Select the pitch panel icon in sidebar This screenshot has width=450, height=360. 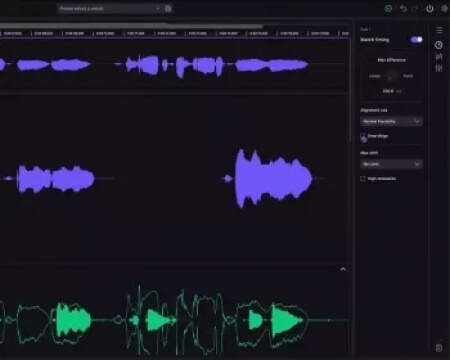pos(439,57)
